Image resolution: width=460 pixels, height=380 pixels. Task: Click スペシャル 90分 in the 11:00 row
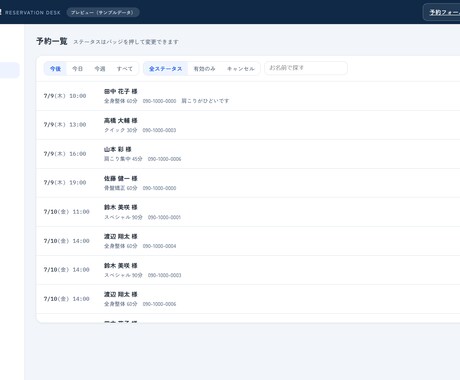tap(123, 217)
